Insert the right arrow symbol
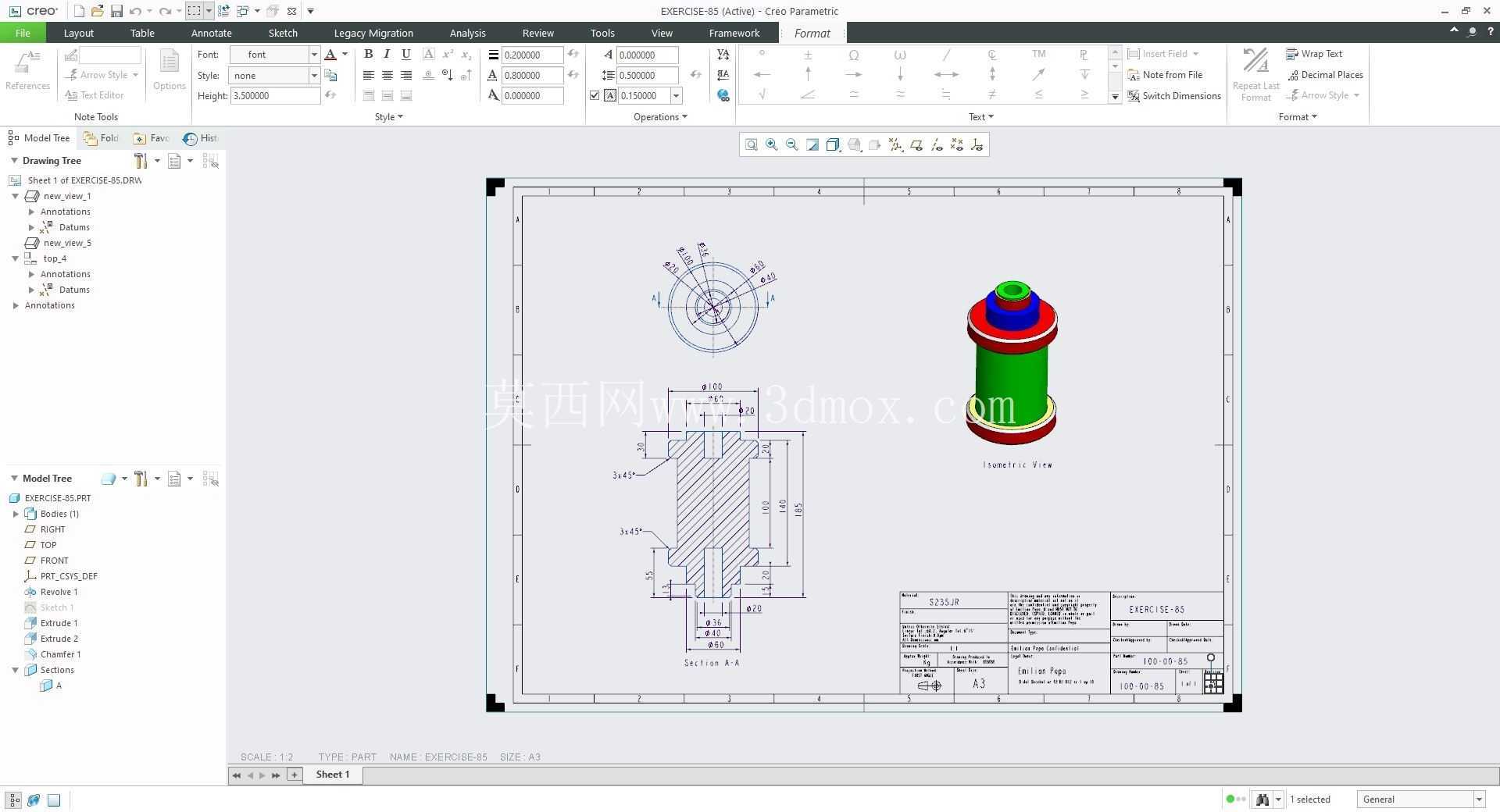 [854, 74]
